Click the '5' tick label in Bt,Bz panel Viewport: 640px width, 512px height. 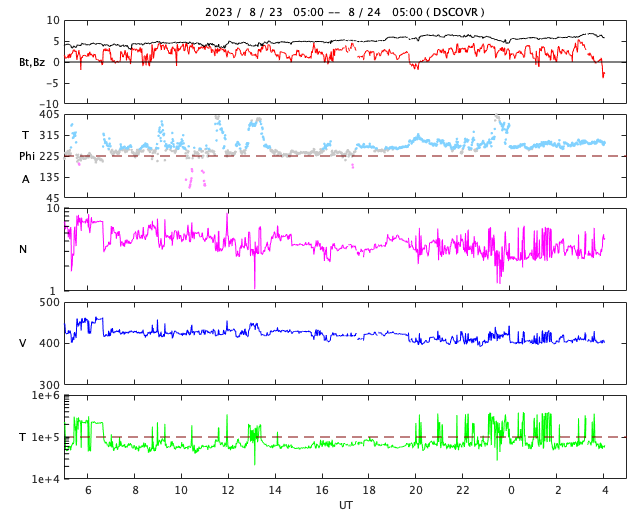pyautogui.click(x=56, y=41)
